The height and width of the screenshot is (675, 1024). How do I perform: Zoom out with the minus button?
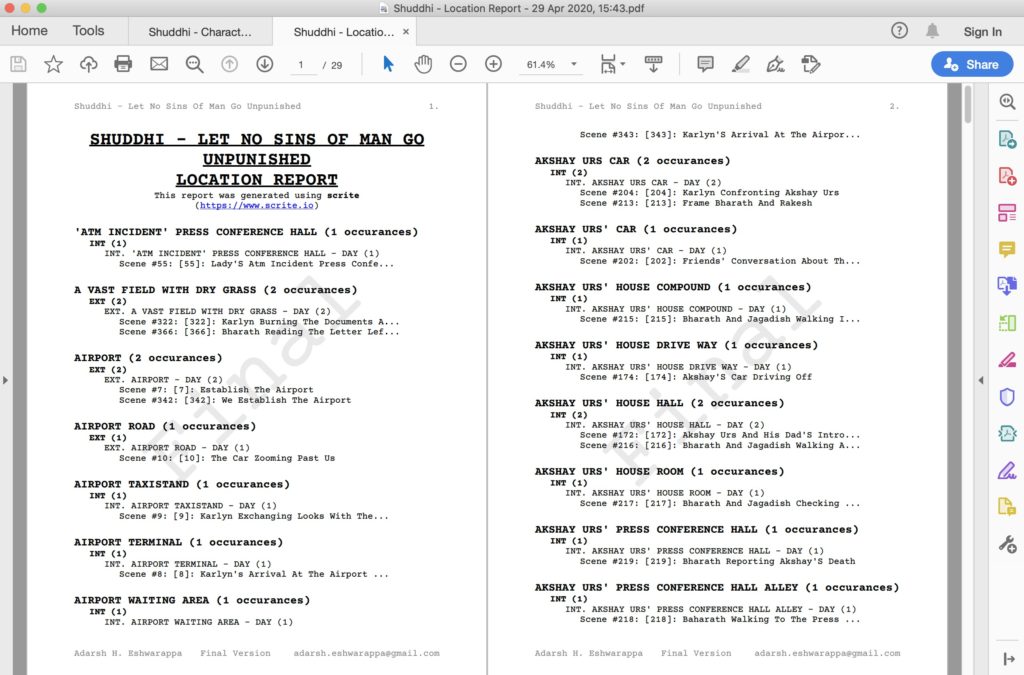458,64
